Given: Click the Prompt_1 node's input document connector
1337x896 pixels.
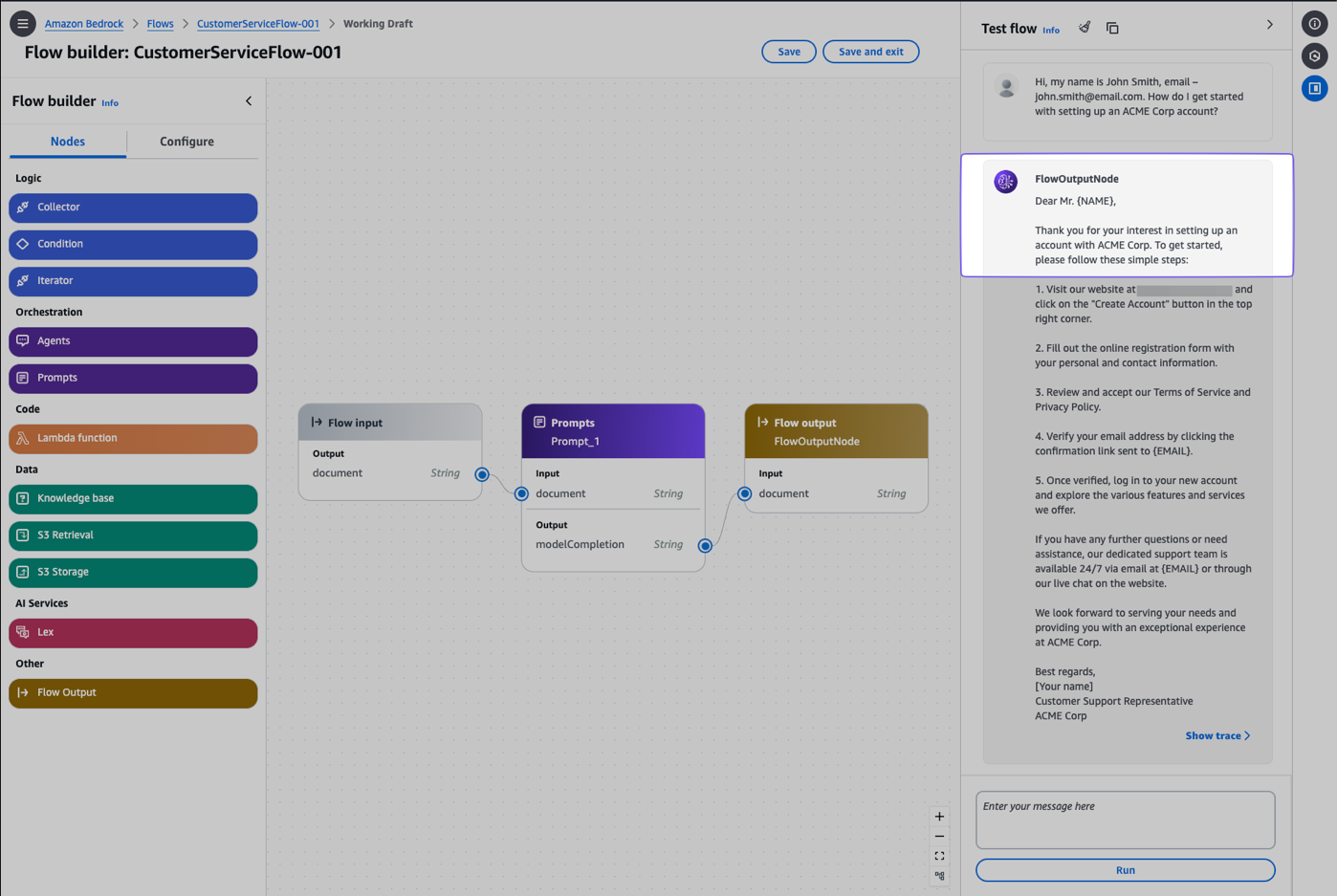Looking at the screenshot, I should click(x=521, y=494).
